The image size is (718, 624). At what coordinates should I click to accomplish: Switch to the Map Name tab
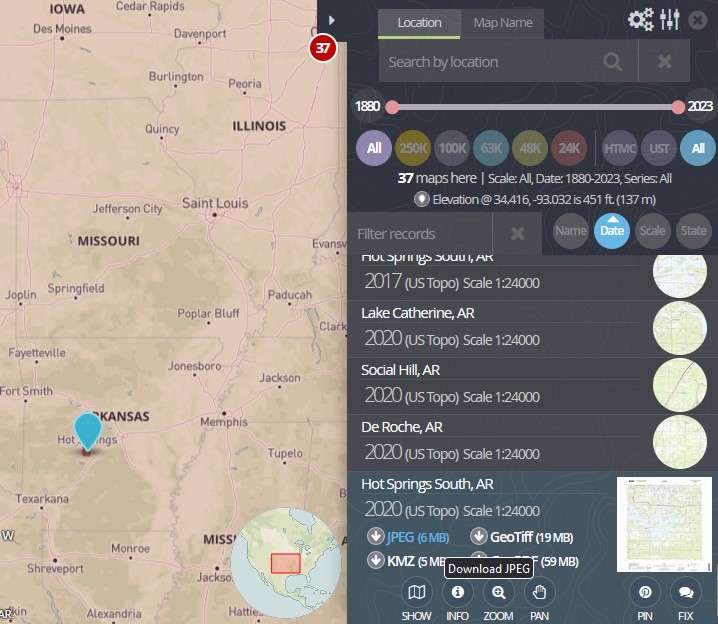point(503,23)
